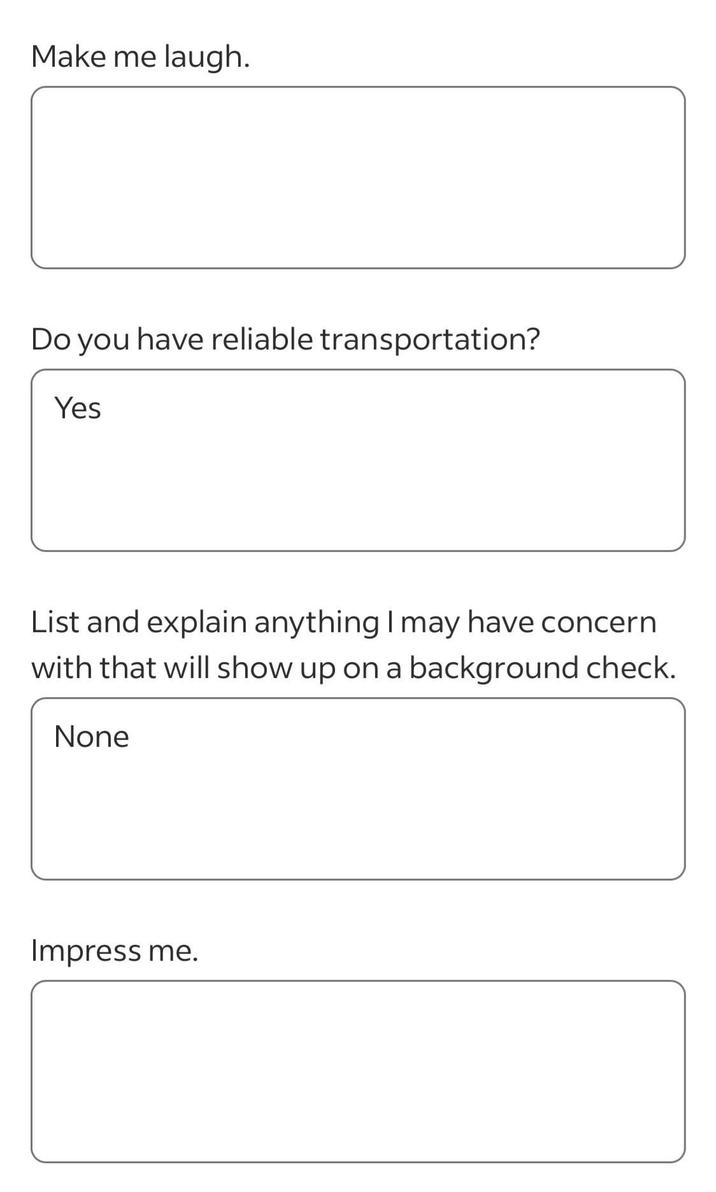This screenshot has height=1192, width=716.
Task: Click the word 'explain' in the third question
Action: pyautogui.click(x=196, y=623)
